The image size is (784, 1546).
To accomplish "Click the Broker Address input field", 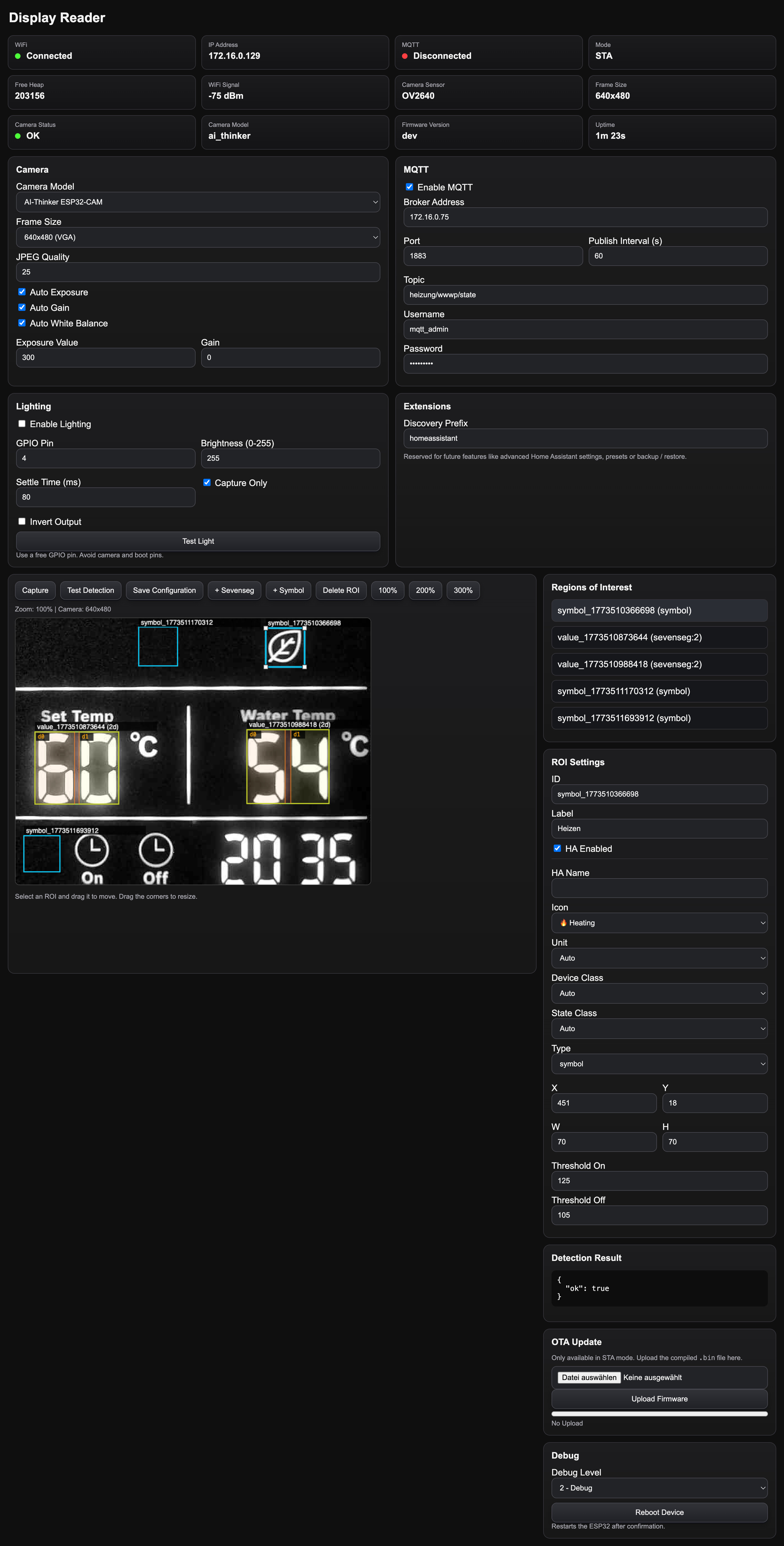I will (x=585, y=217).
